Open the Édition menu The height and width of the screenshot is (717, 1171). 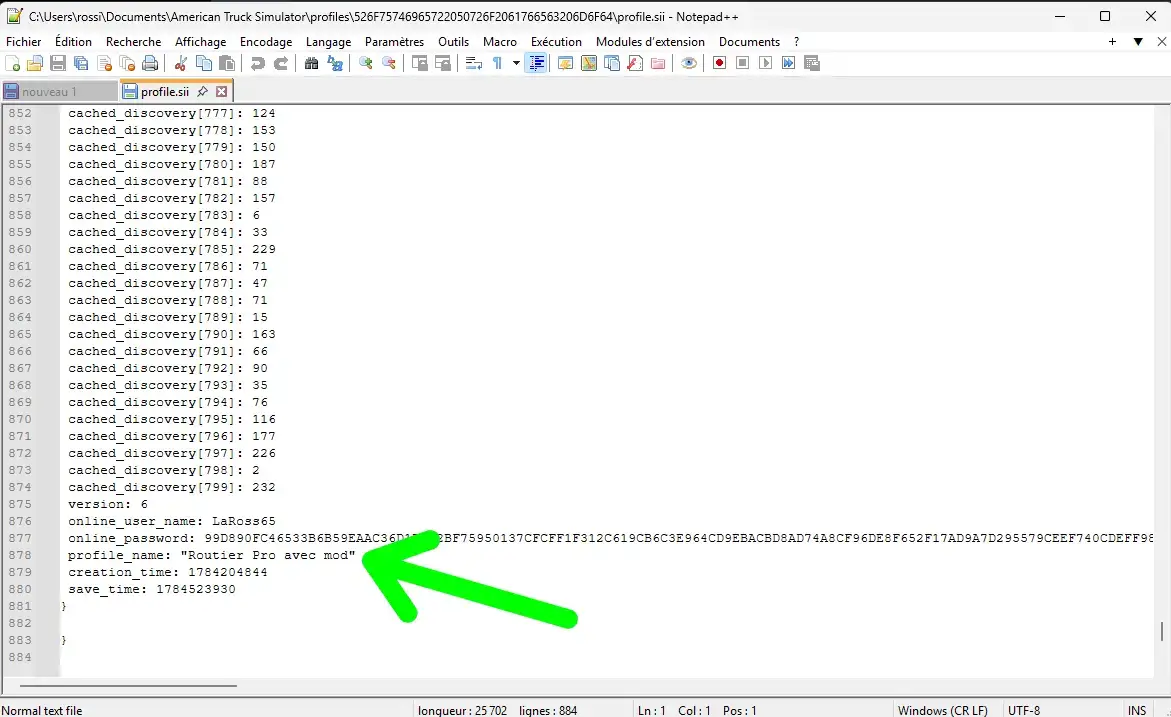(73, 42)
